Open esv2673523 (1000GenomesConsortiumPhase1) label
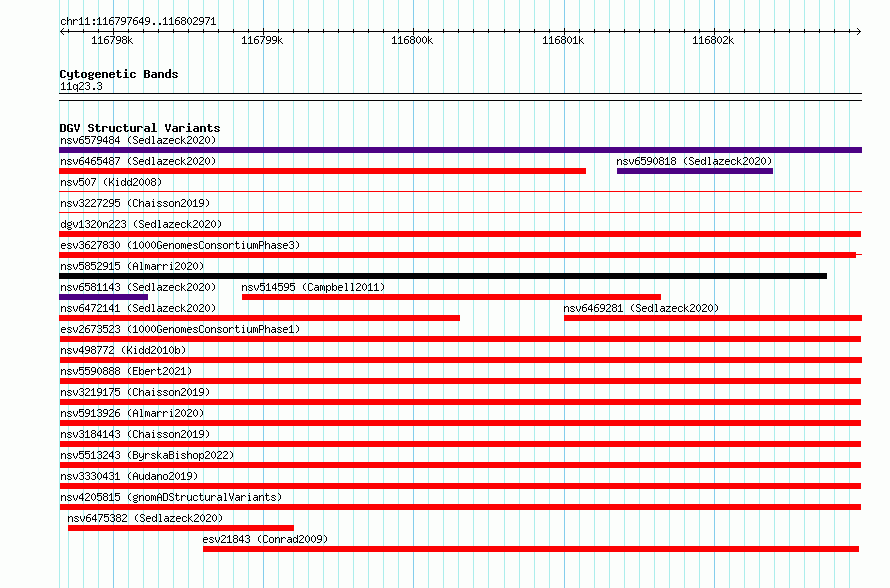The height and width of the screenshot is (588, 890). click(180, 329)
